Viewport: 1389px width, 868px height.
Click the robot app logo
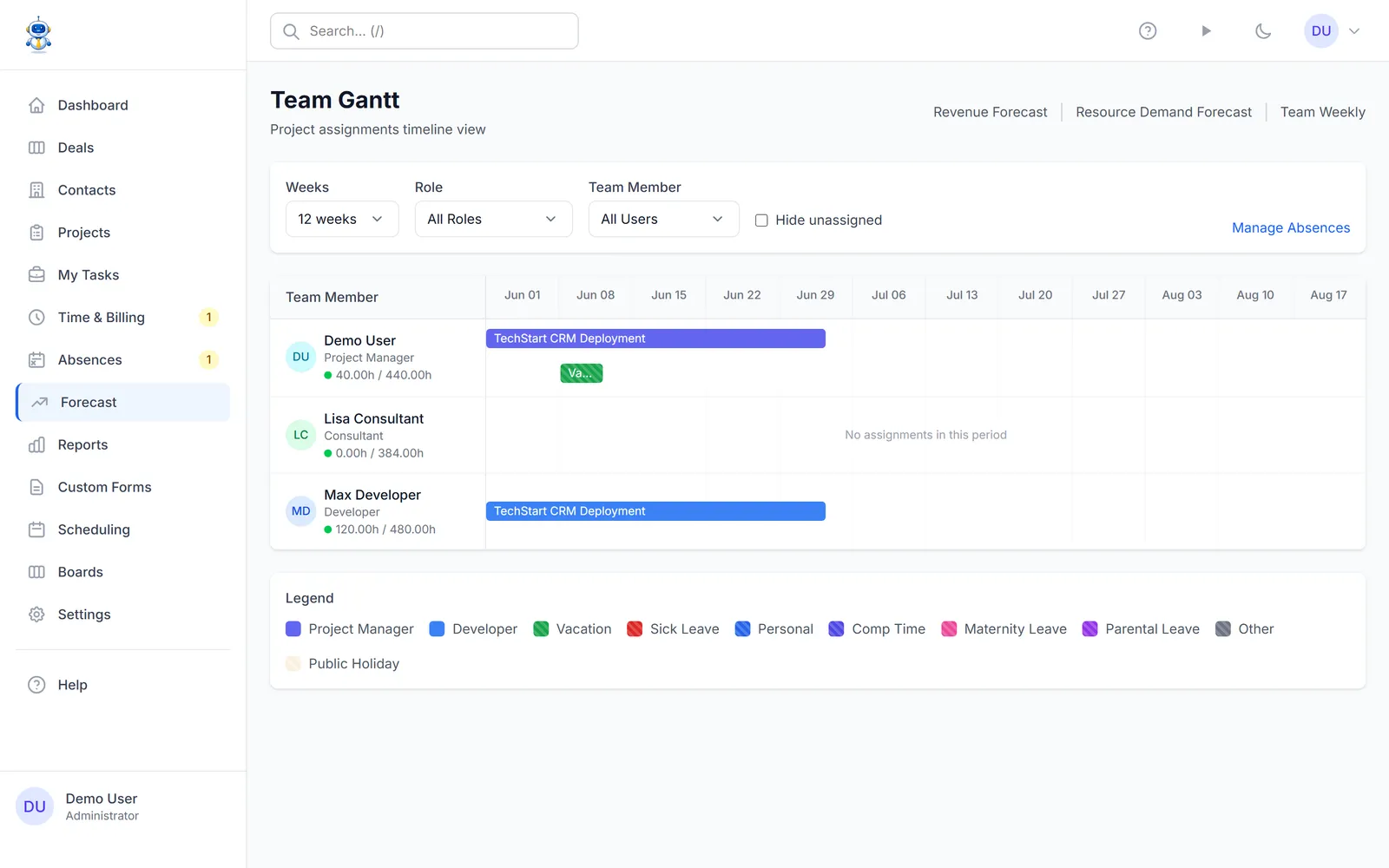[38, 35]
